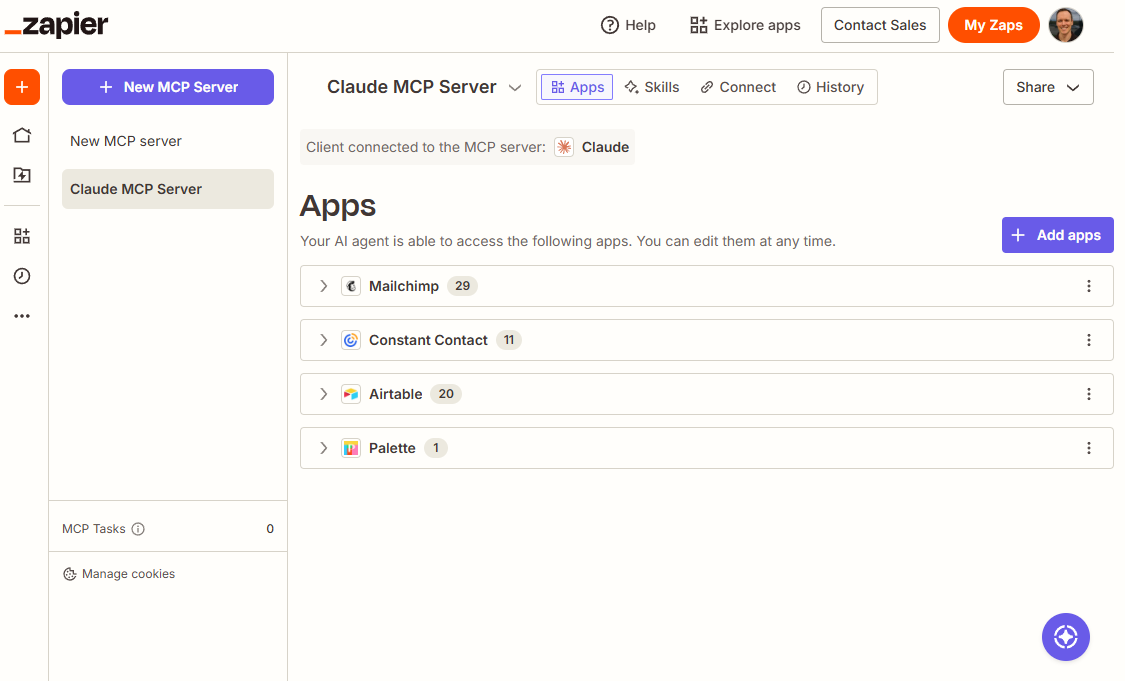Open Explore apps

pyautogui.click(x=745, y=25)
